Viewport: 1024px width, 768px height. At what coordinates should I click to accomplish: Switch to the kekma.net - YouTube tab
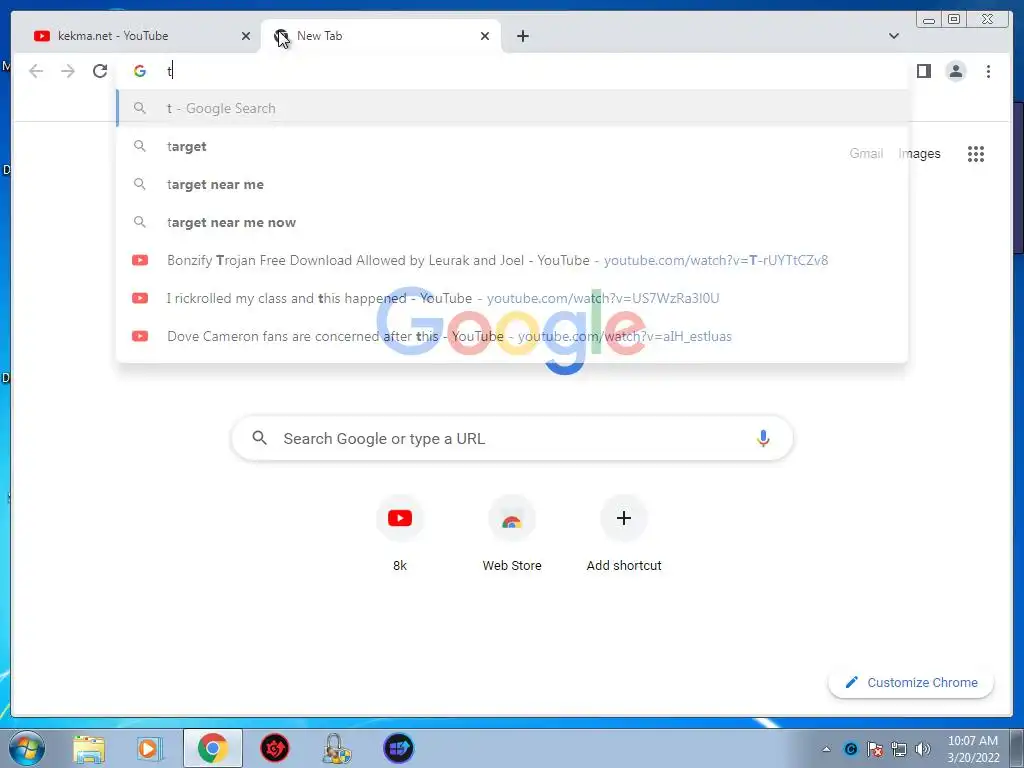tap(138, 36)
